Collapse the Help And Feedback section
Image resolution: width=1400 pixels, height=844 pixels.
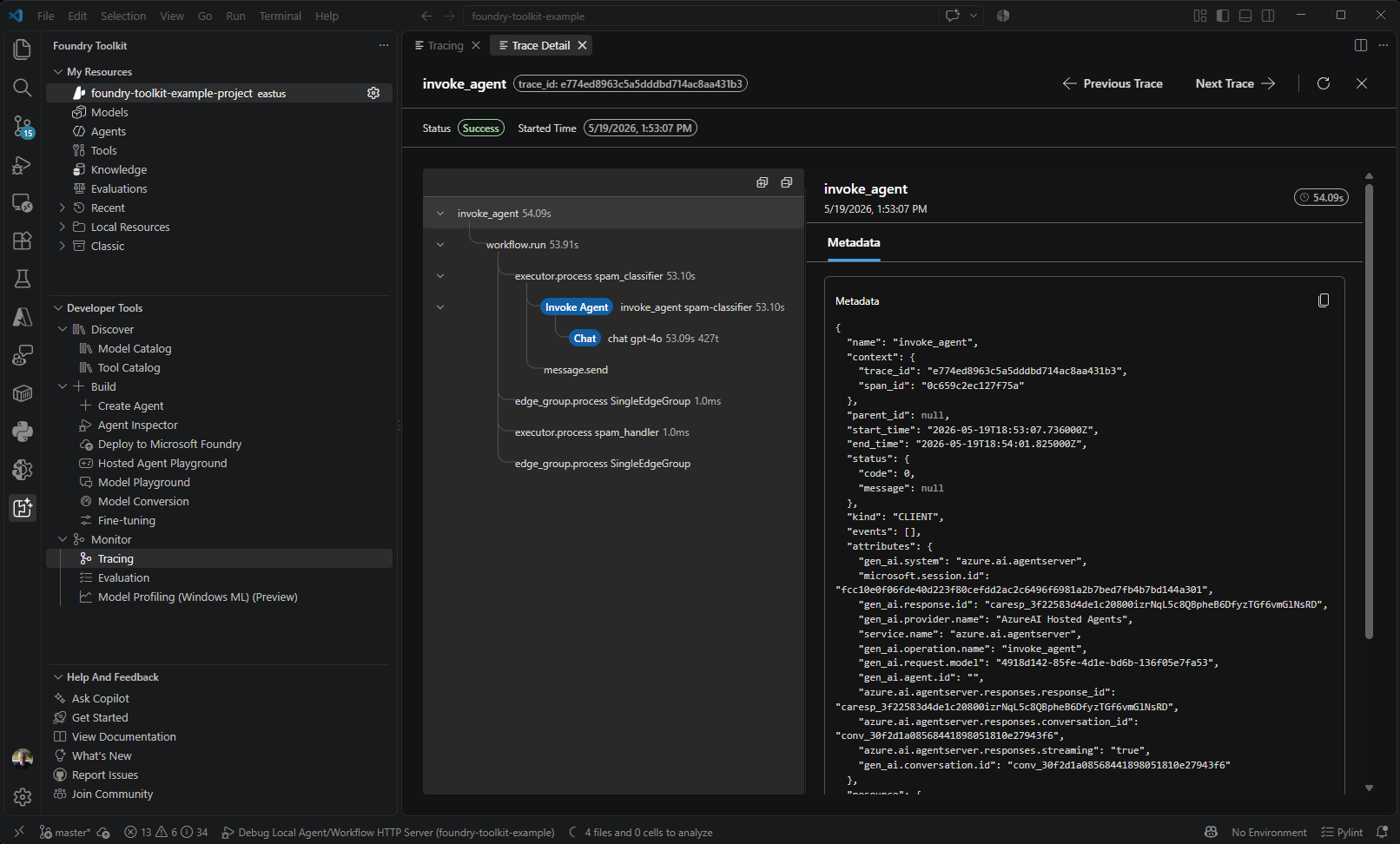coord(58,677)
